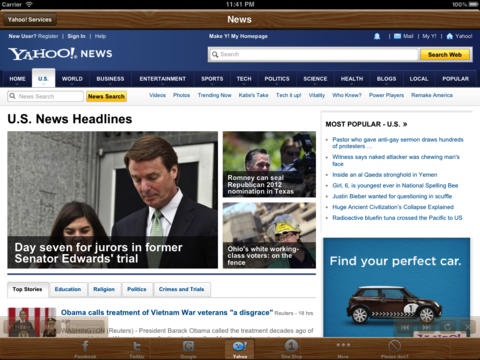Open the My Y! link
Screen dimensions: 480x360
pyautogui.click(x=429, y=36)
